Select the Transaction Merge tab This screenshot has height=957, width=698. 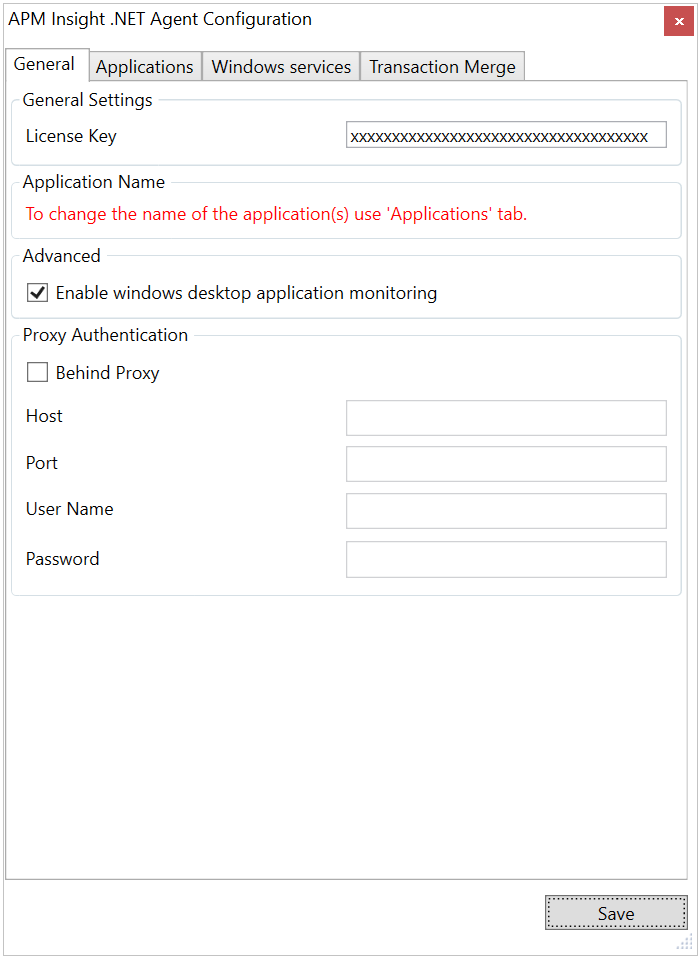coord(442,66)
